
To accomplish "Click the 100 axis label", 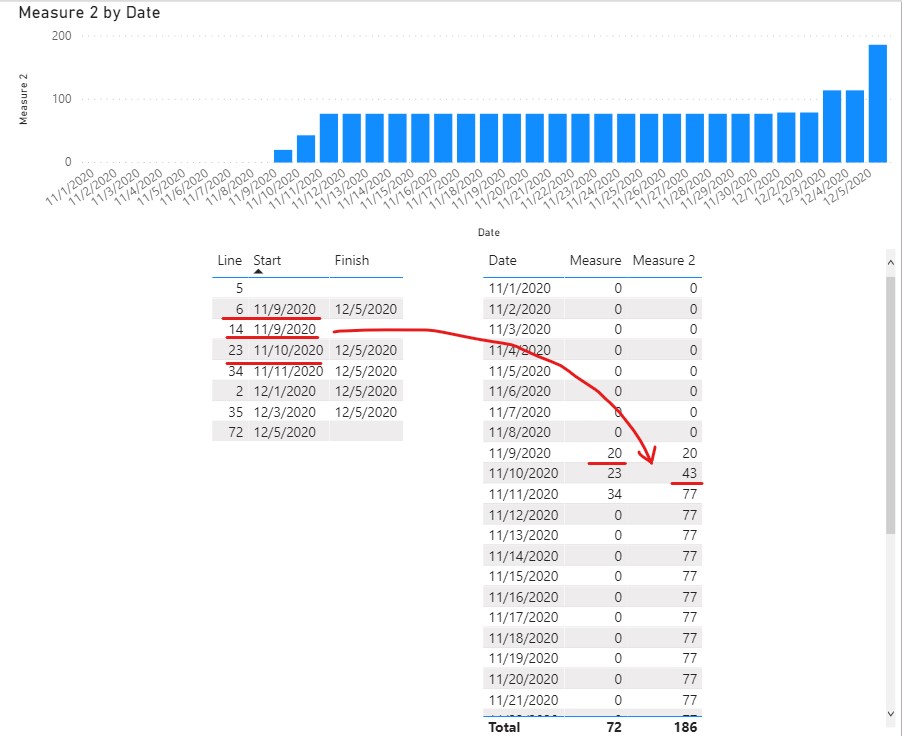I will 62,98.
